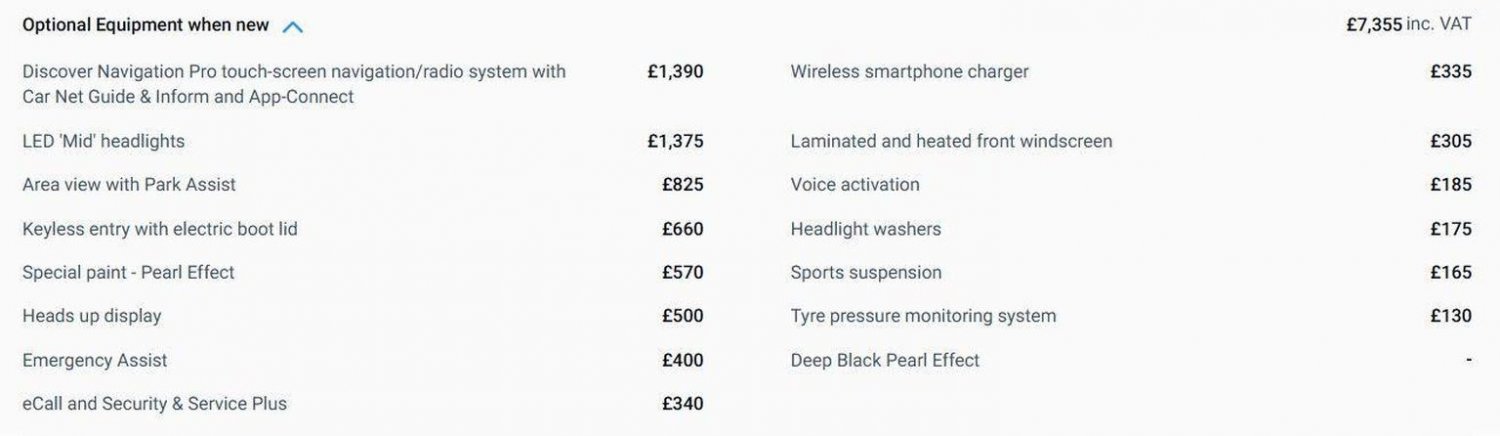Select the Discover Navigation Pro system entry
Viewport: 1500px width, 436px height.
[294, 84]
